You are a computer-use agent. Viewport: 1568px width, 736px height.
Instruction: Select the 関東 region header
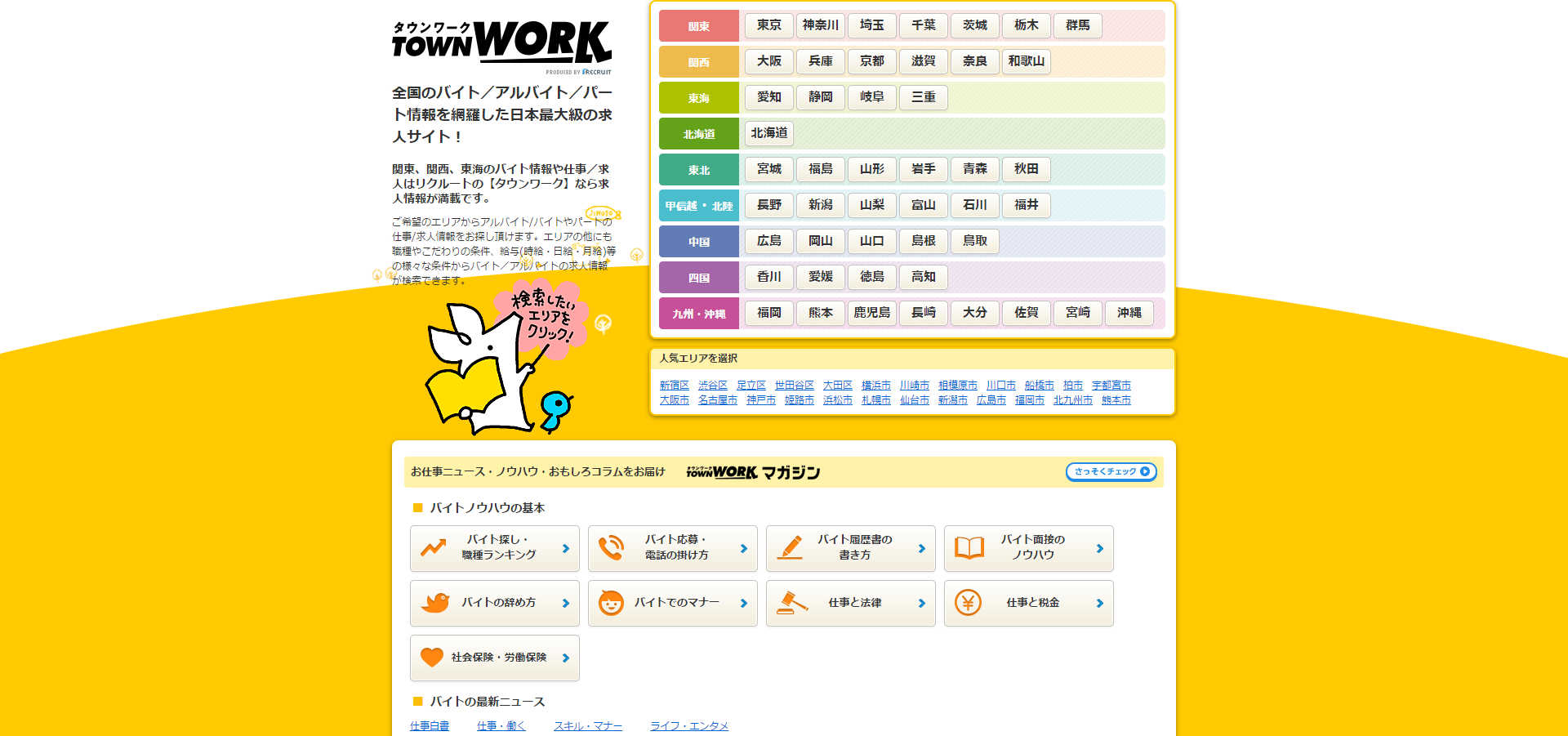coord(698,25)
